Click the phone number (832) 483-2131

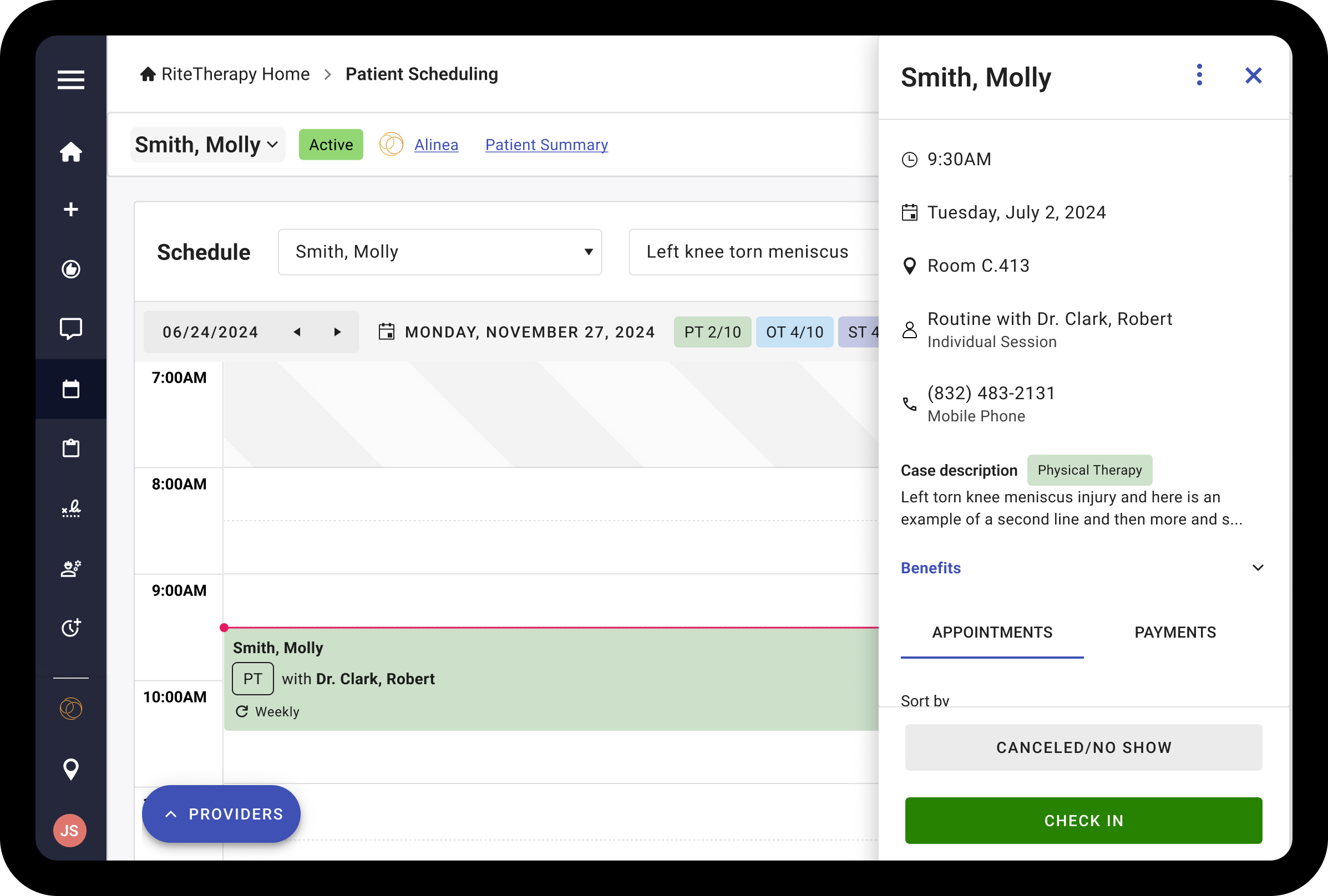[991, 393]
